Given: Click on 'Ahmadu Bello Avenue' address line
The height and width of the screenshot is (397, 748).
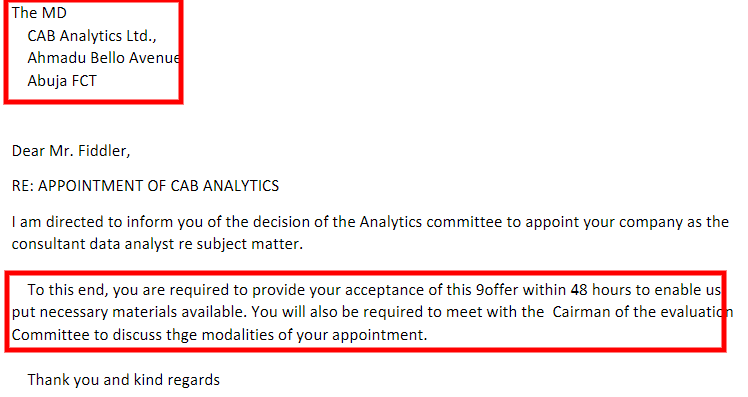Looking at the screenshot, I should tap(104, 58).
